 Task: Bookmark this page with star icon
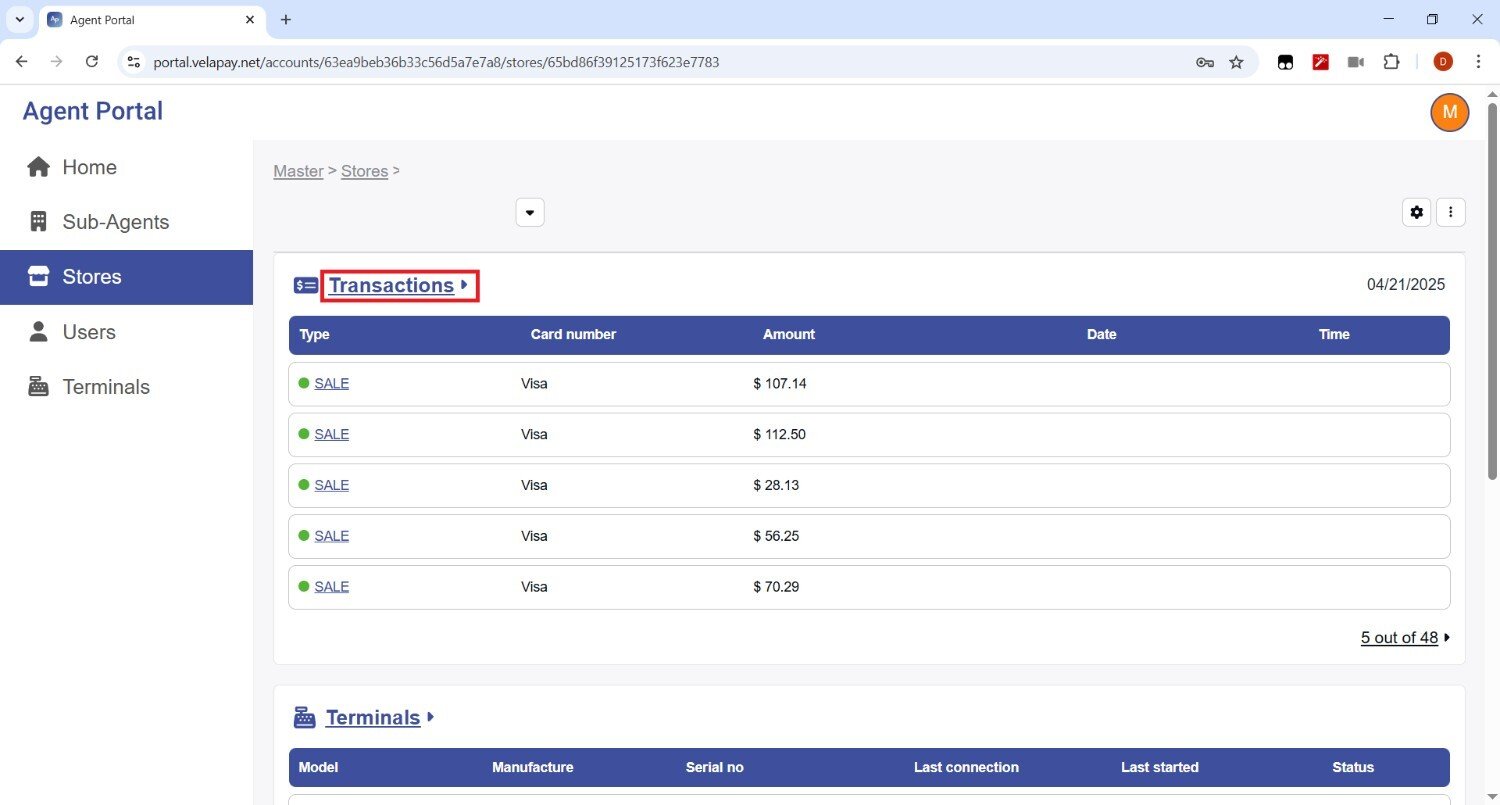click(1236, 62)
